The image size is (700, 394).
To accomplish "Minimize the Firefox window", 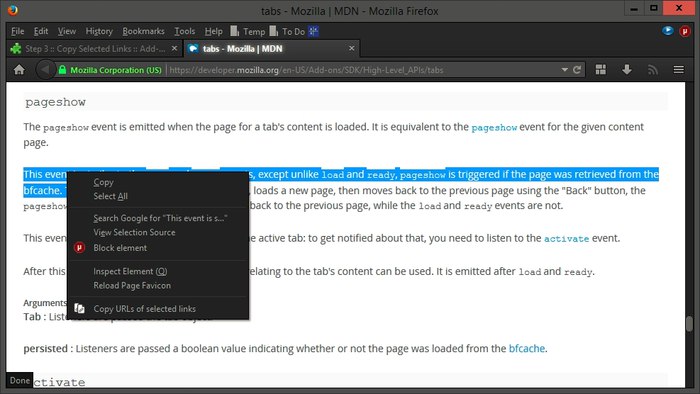I will [633, 8].
